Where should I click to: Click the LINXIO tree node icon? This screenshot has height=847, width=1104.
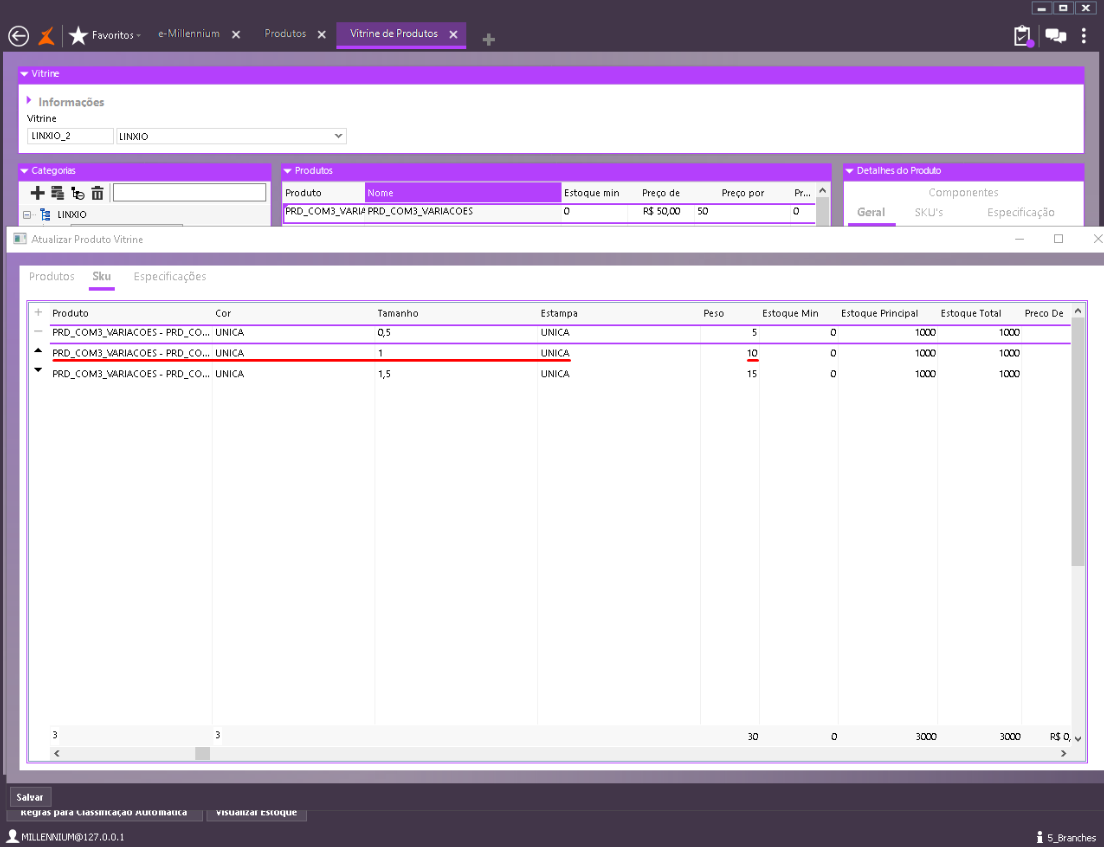tap(45, 215)
